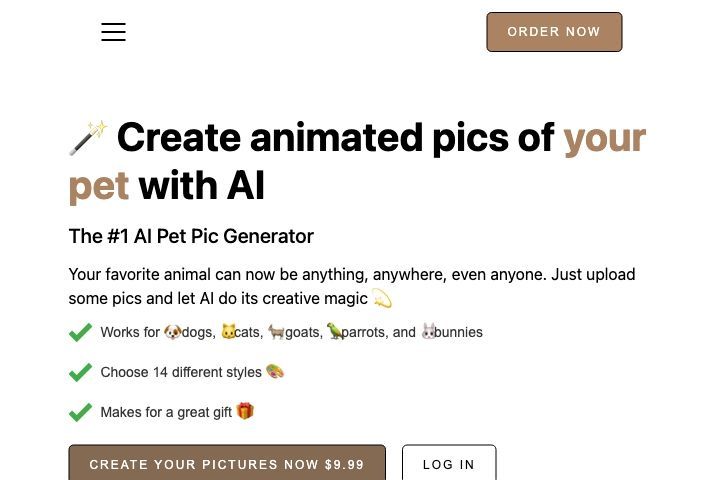Click the bunny emoji next to bunnies
The height and width of the screenshot is (480, 720).
click(428, 331)
